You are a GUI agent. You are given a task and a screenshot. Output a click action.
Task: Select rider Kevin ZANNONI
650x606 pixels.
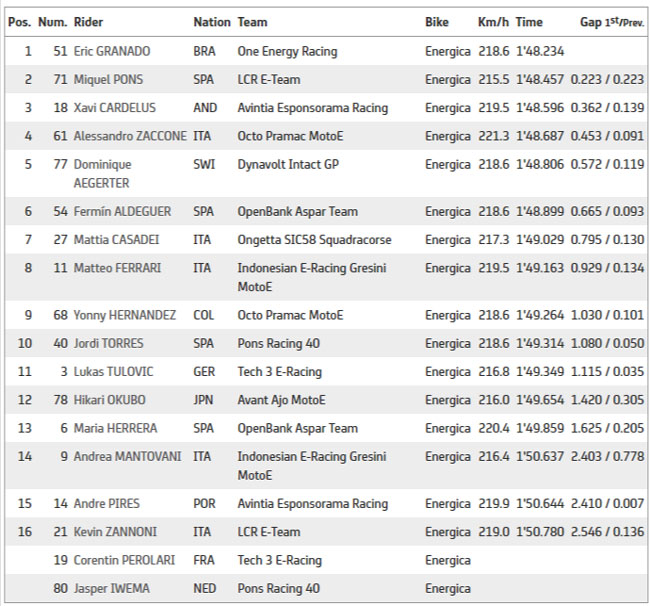(x=115, y=532)
